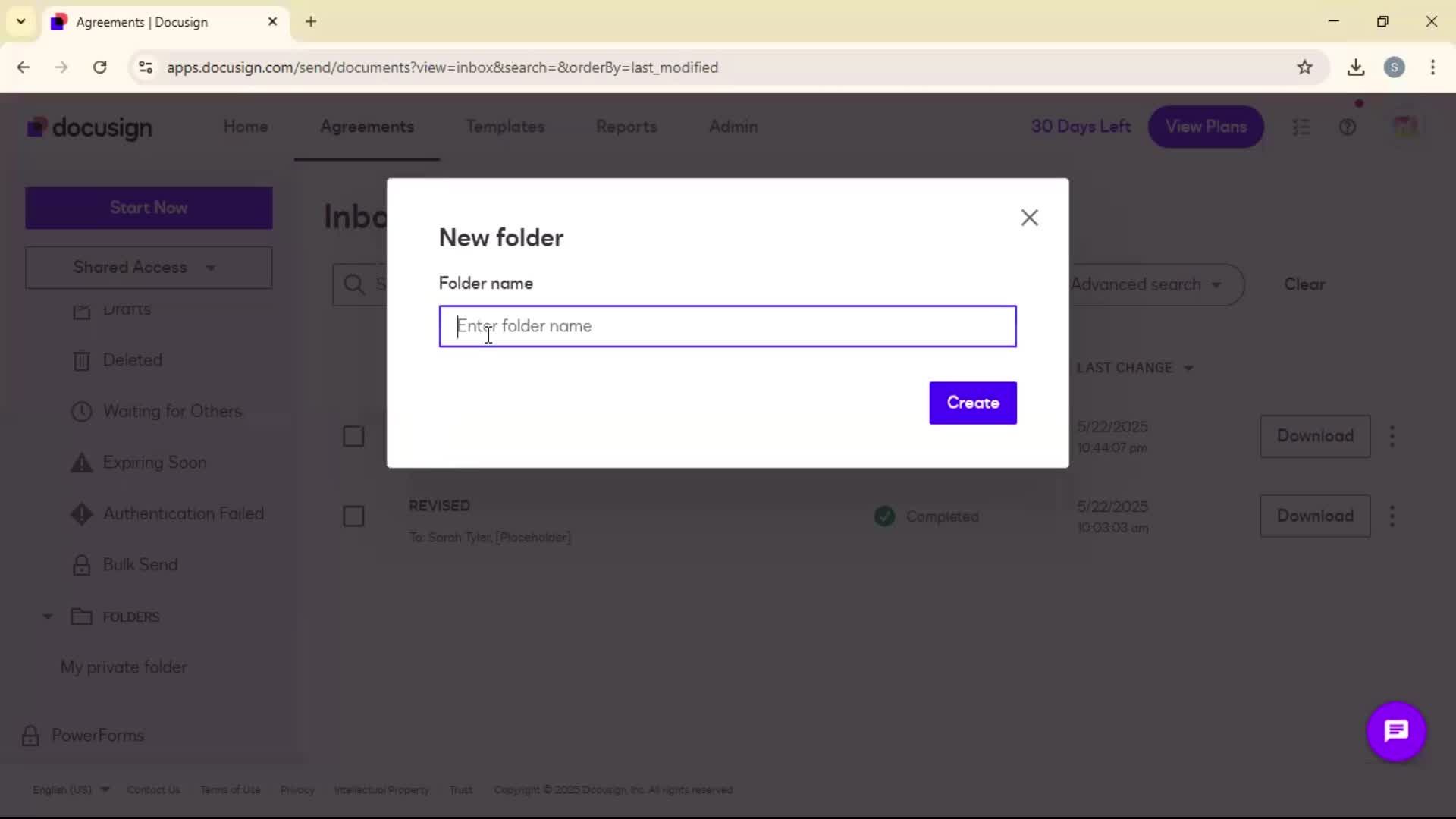Tick the checkbox for the REVISED envelope

353,516
